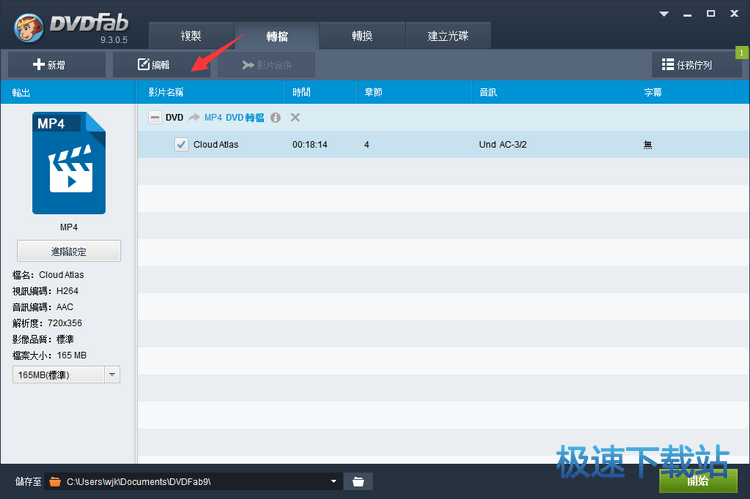Uncheck the Cloud Atlas title checkbox

point(181,145)
